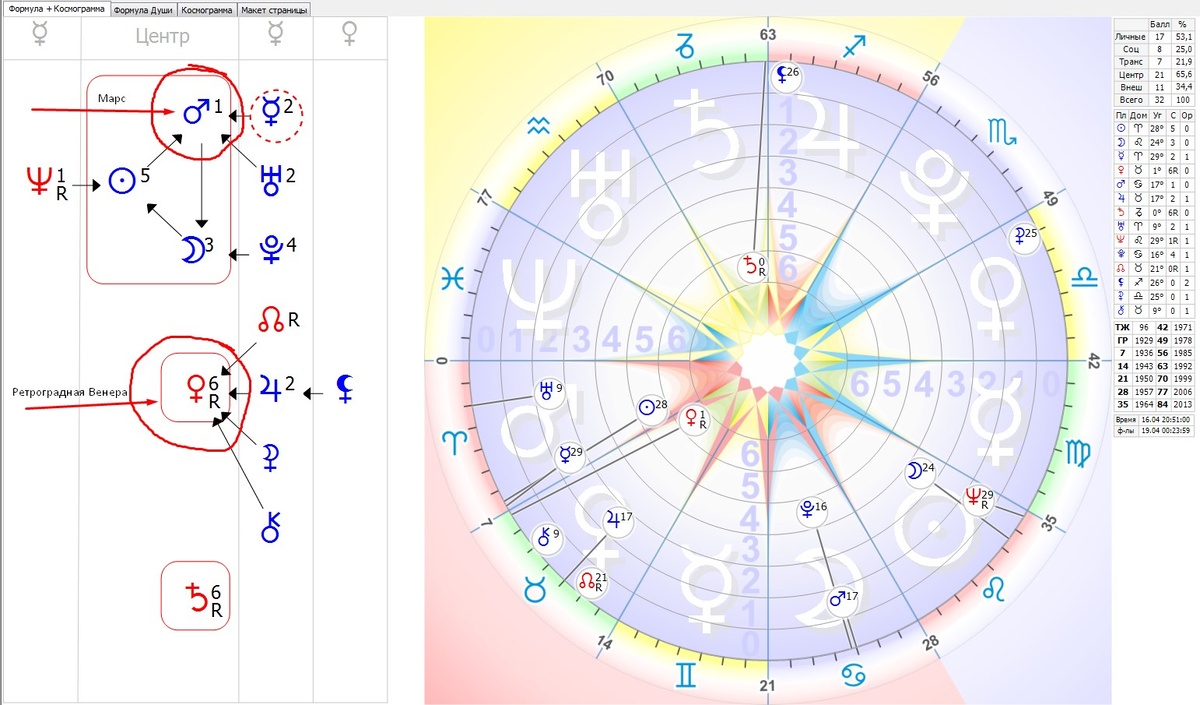Select Mercury marker at 29 in the cosmogram
Image resolution: width=1200 pixels, height=705 pixels.
(x=570, y=455)
